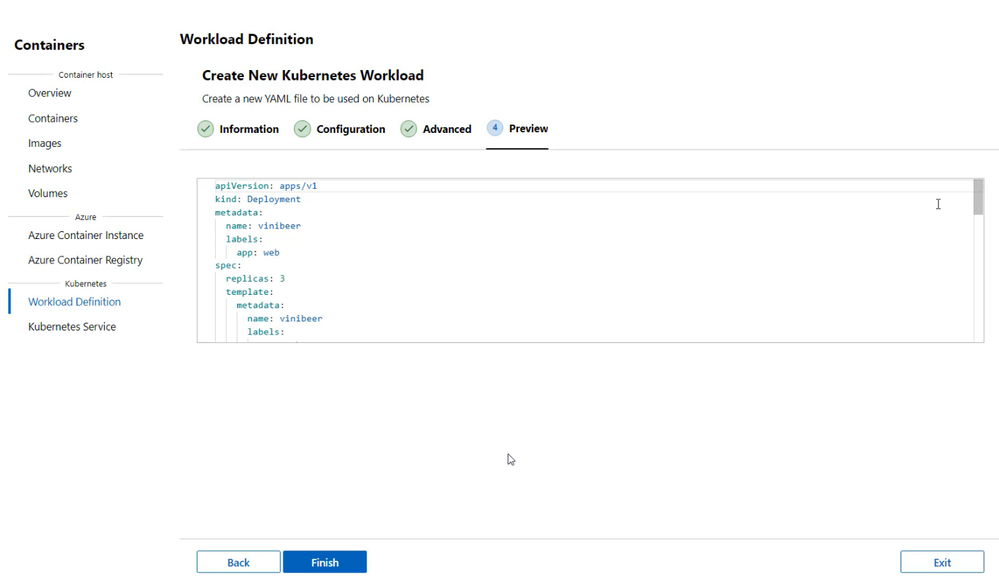Click the Finish button
The height and width of the screenshot is (582, 999).
coord(325,562)
